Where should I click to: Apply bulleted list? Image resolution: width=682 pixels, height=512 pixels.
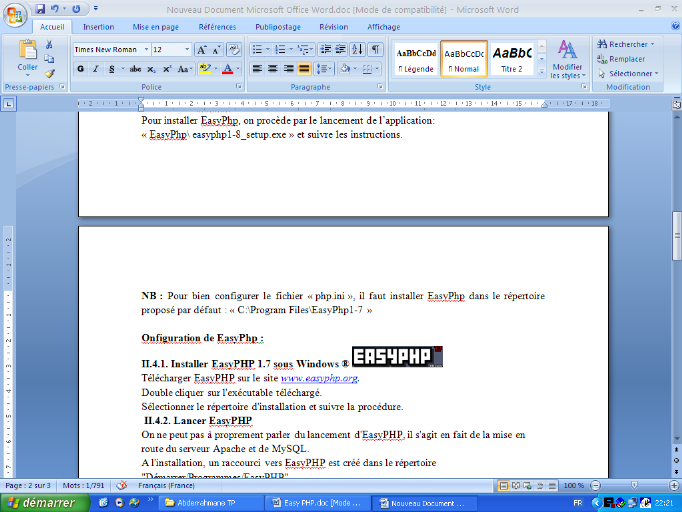[257, 49]
